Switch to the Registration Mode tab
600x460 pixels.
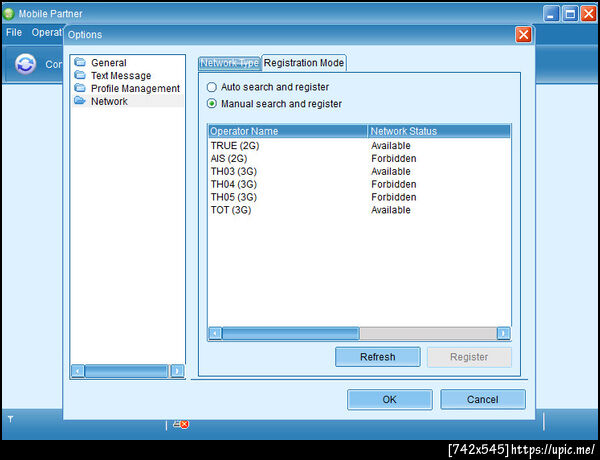pyautogui.click(x=304, y=62)
